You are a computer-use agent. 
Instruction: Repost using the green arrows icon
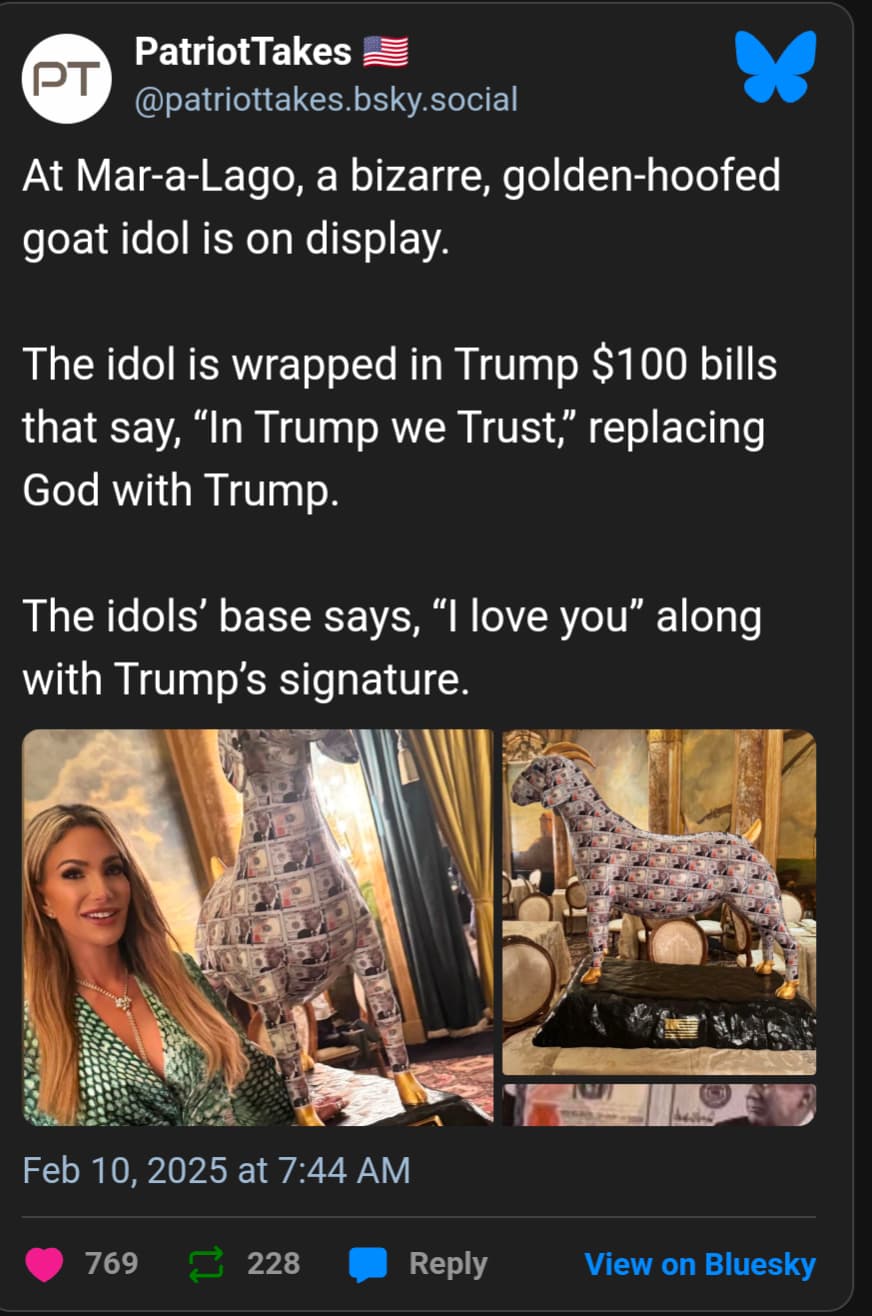[x=205, y=1264]
